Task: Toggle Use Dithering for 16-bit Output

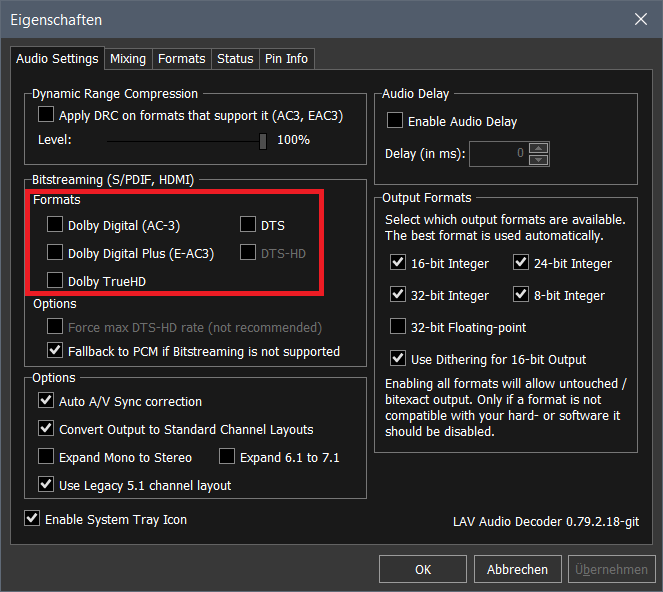Action: [x=398, y=359]
